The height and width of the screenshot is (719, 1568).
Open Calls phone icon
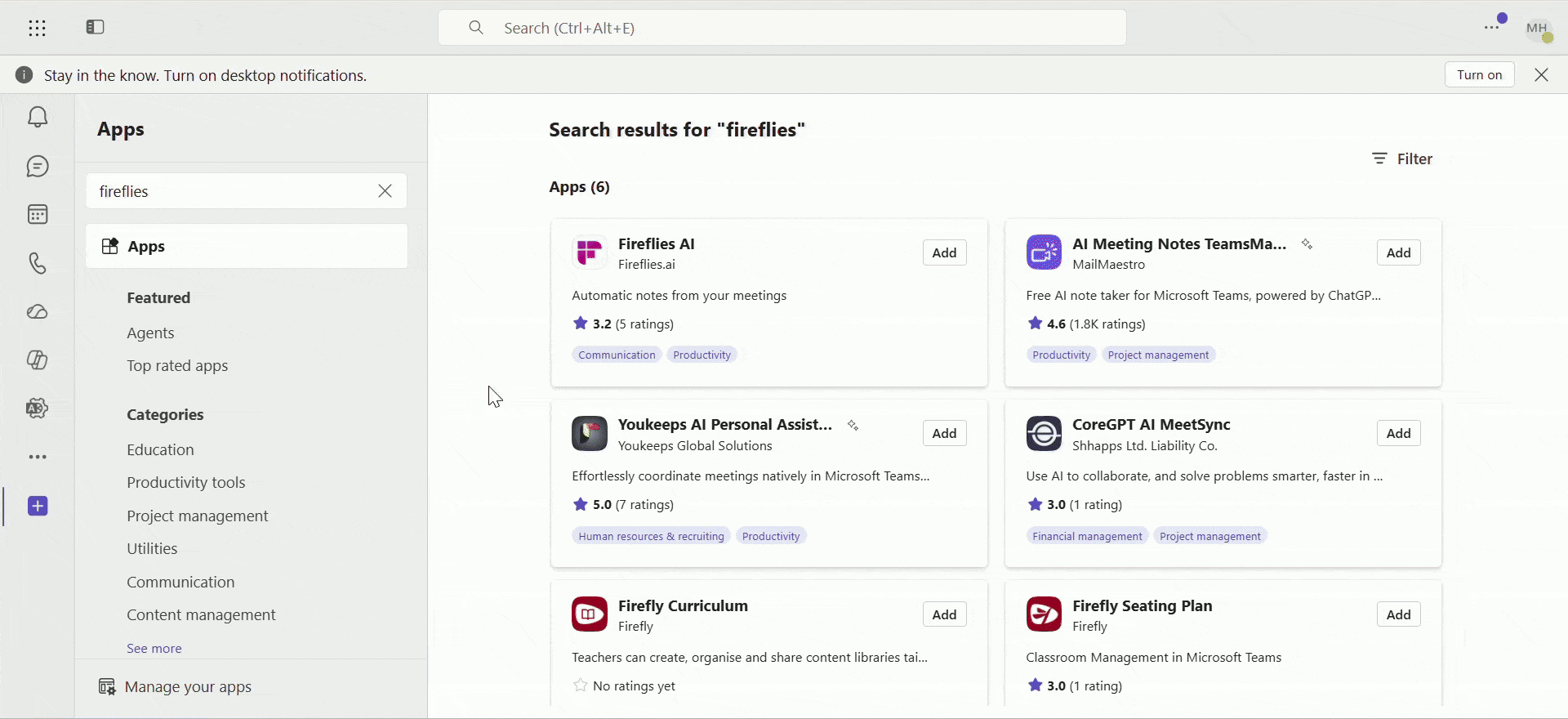[x=38, y=263]
